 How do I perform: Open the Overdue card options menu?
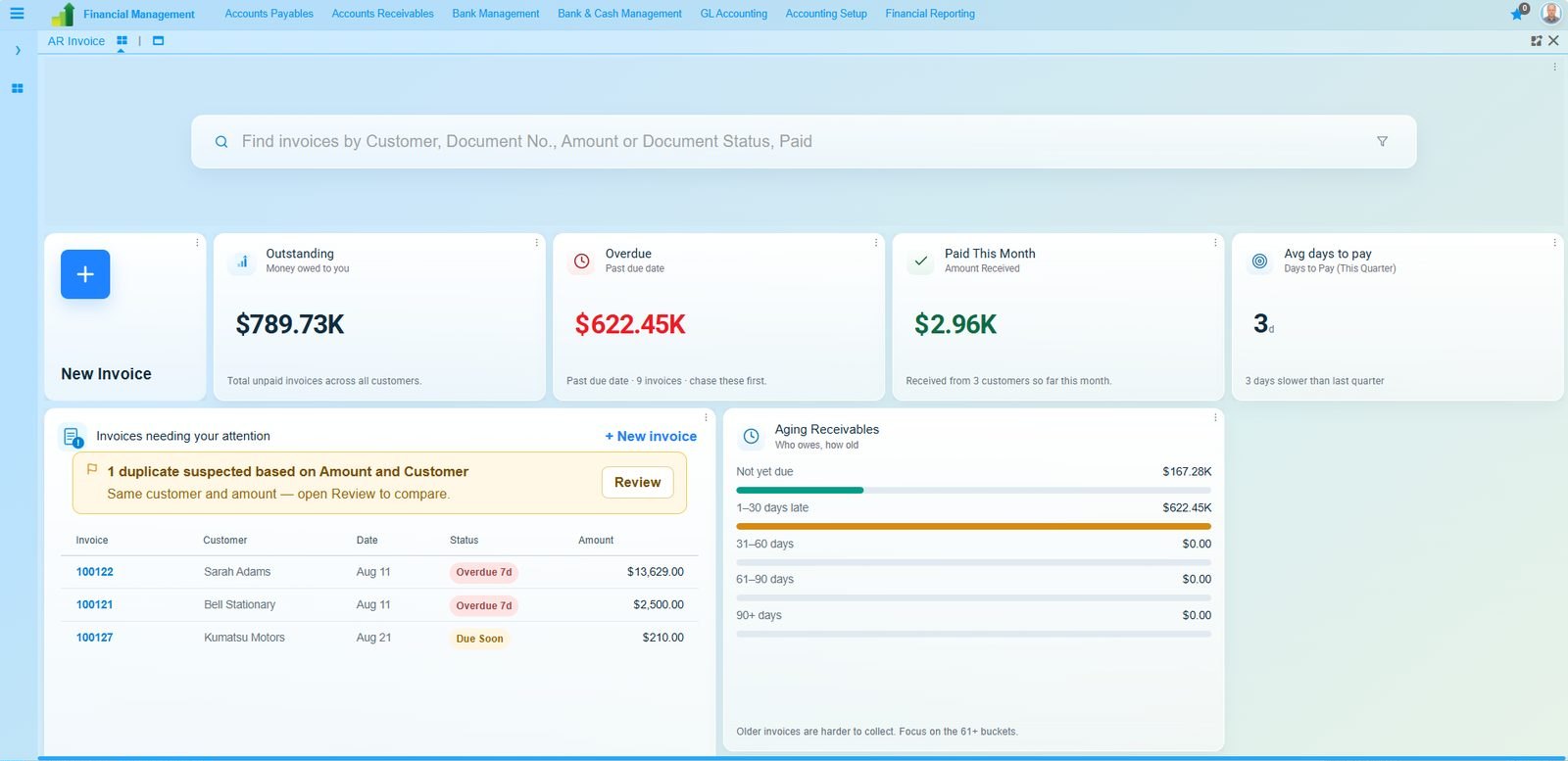click(875, 243)
